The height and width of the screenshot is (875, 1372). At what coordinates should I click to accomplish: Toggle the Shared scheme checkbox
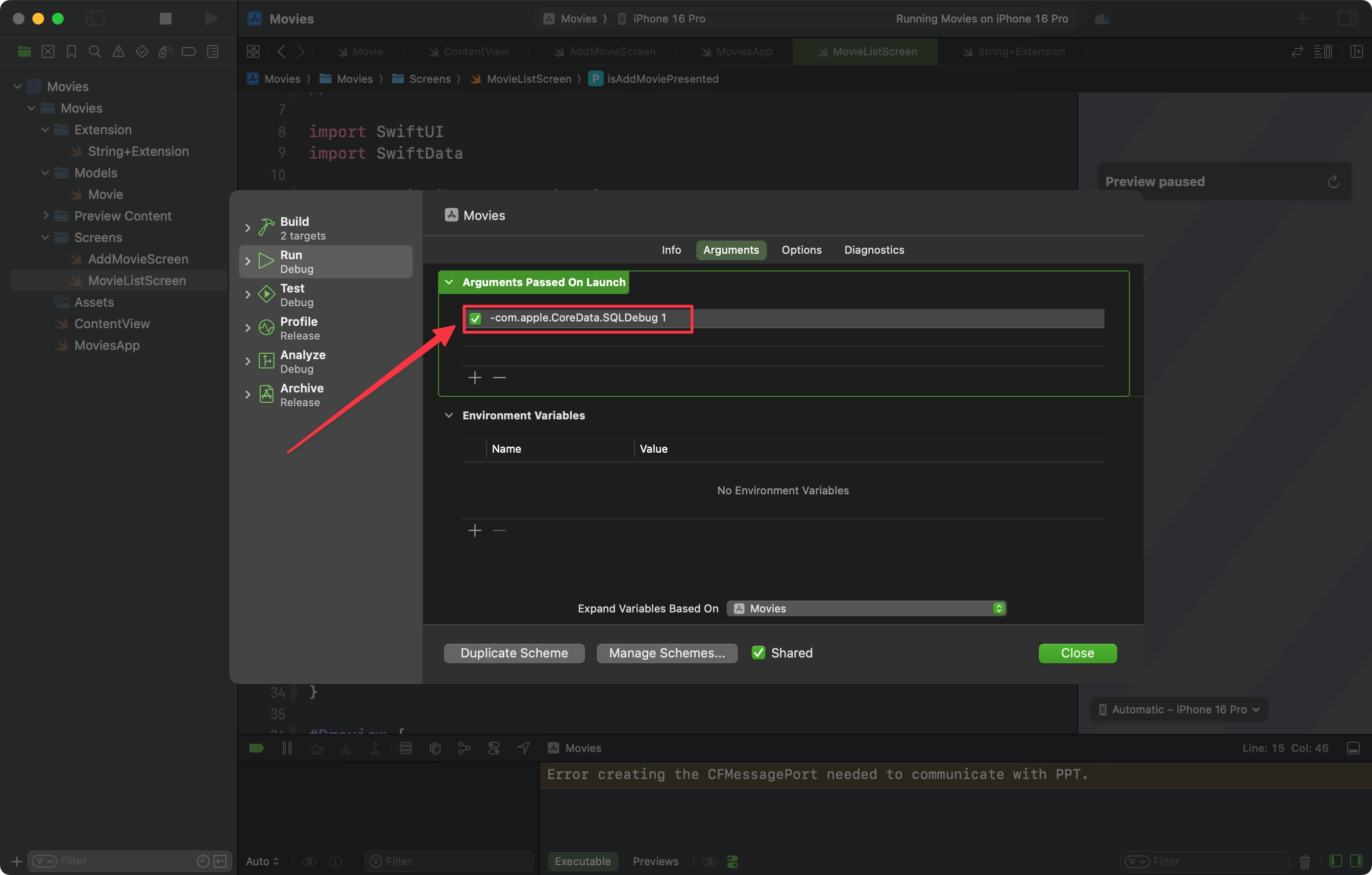[x=759, y=653]
